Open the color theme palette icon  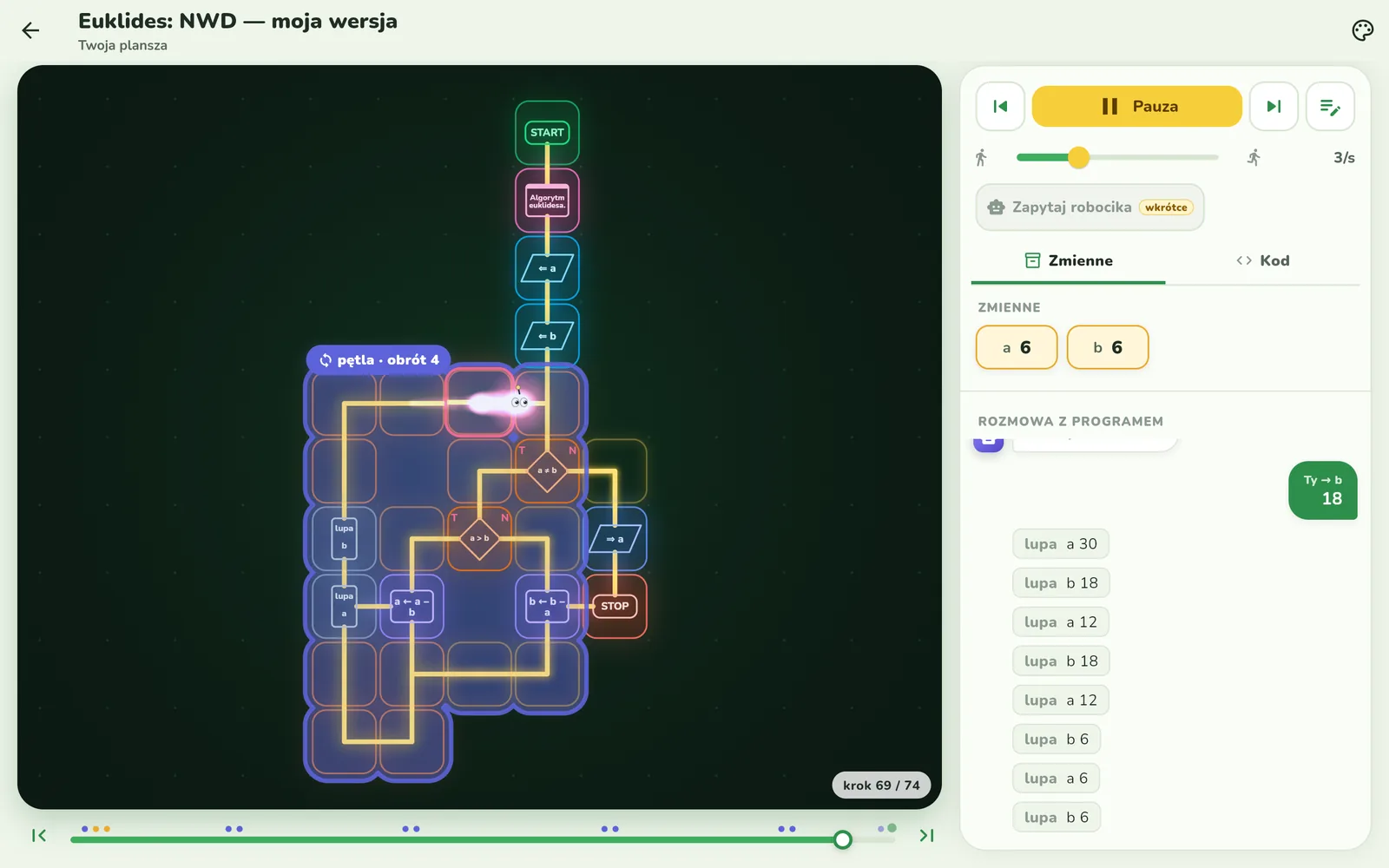click(x=1362, y=31)
